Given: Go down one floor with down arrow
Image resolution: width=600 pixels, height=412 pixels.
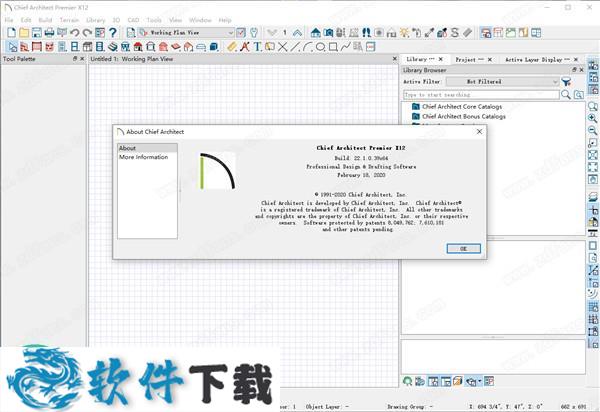Looking at the screenshot, I should (272, 33).
